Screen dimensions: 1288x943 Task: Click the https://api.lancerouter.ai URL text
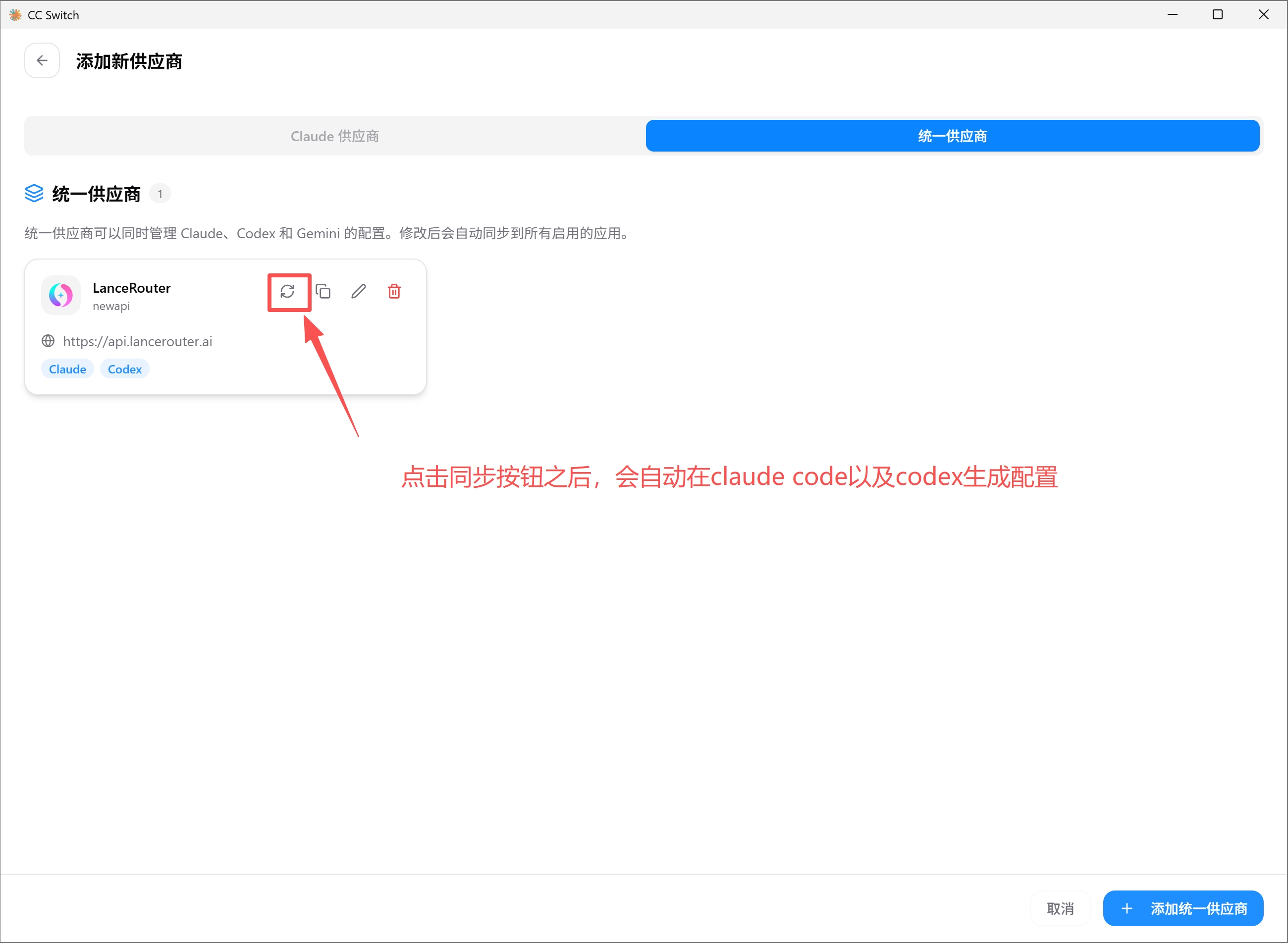(138, 341)
